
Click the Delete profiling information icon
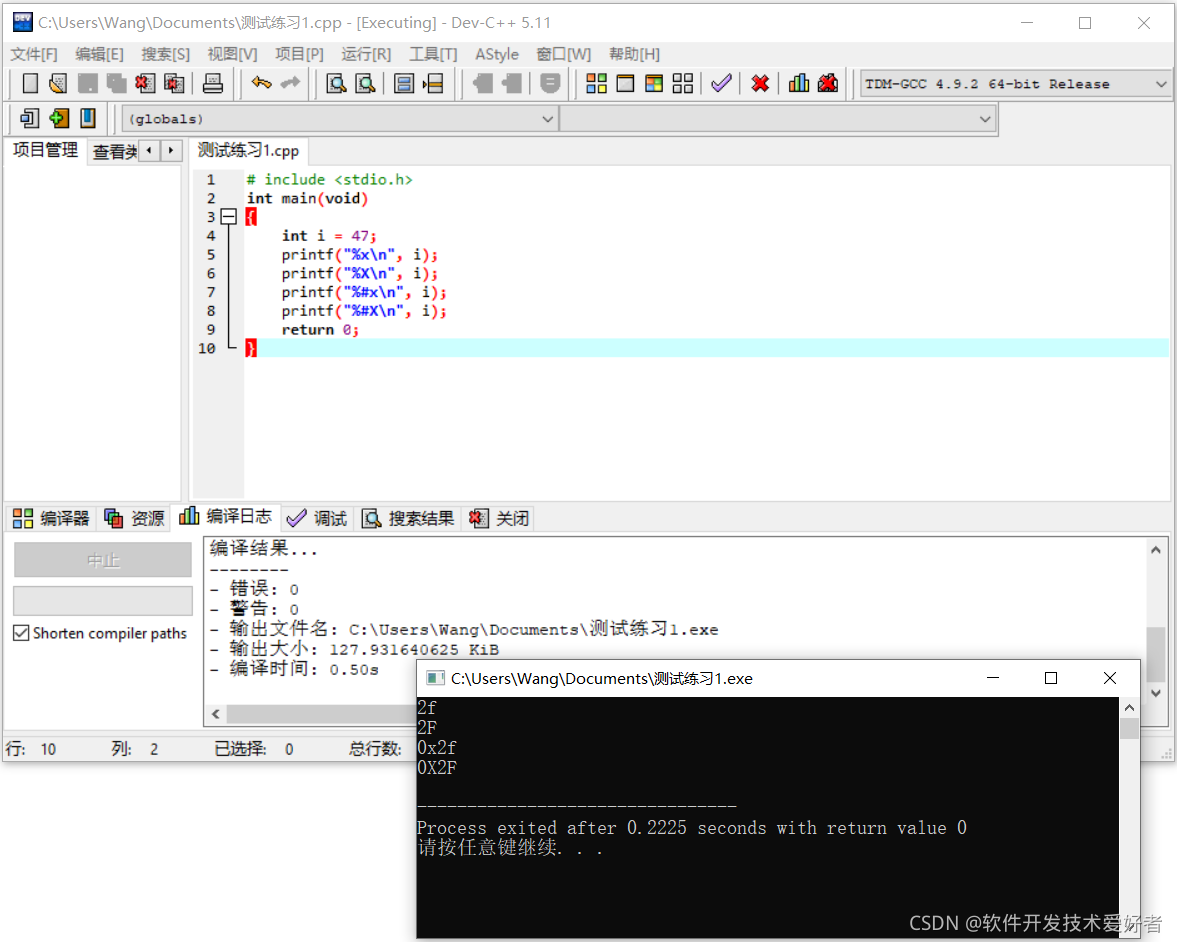828,83
